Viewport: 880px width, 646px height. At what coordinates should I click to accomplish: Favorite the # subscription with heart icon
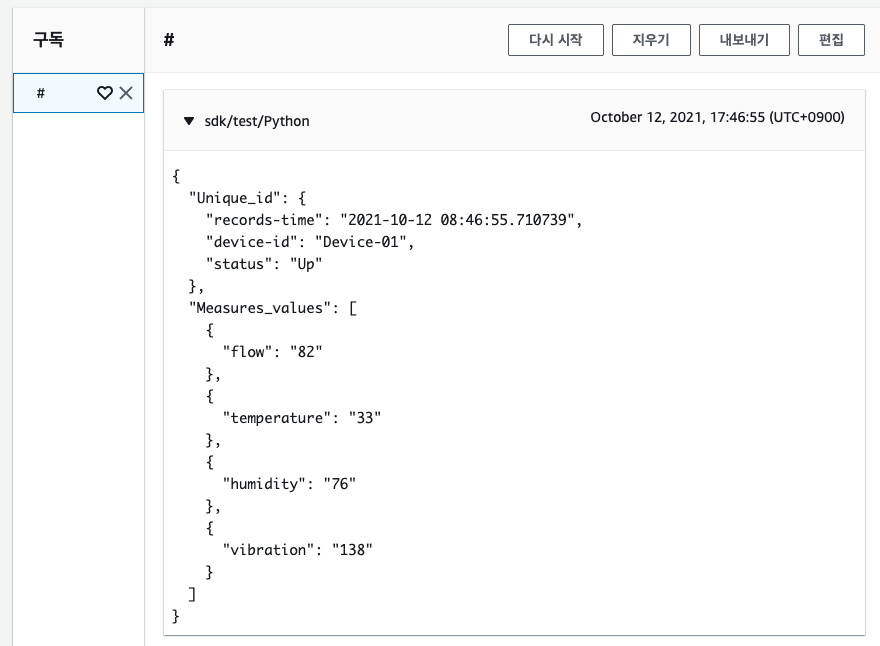[x=105, y=93]
